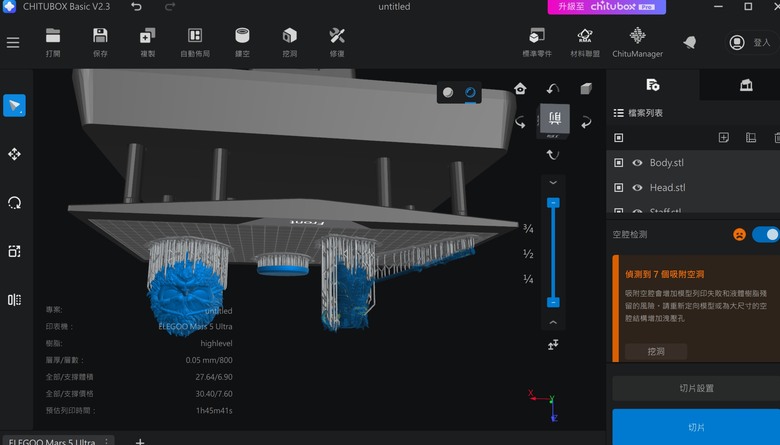
Task: Rotate view with arrow below the view cube
Action: tap(553, 155)
